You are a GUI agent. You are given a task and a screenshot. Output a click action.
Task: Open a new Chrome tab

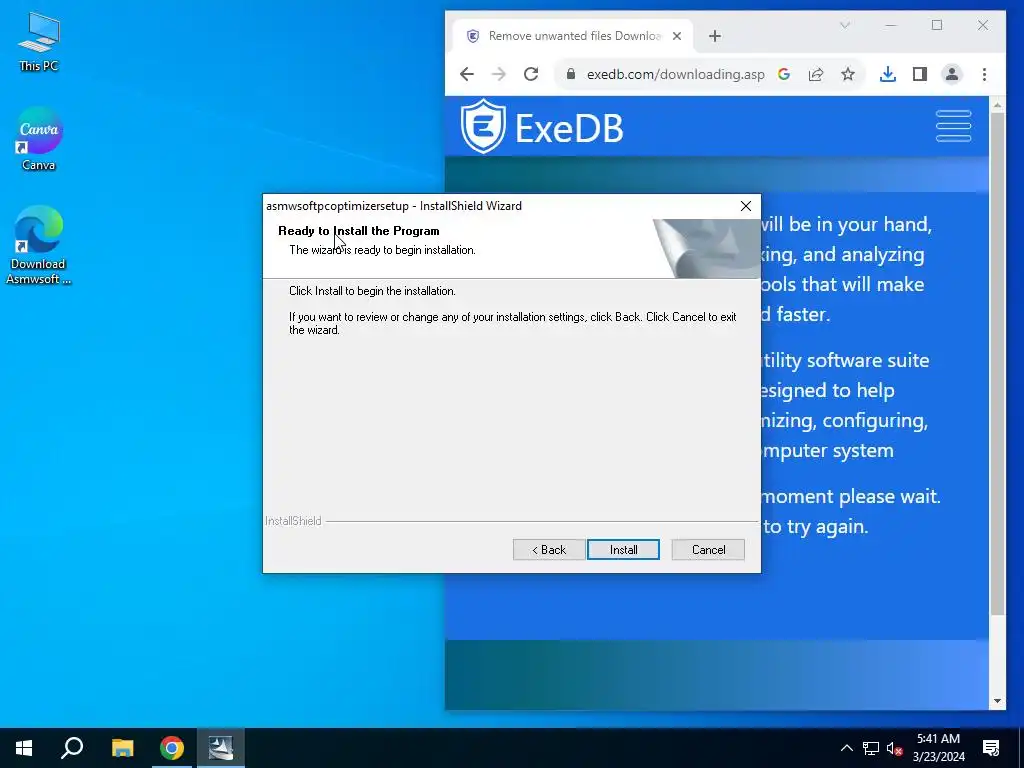[x=715, y=36]
